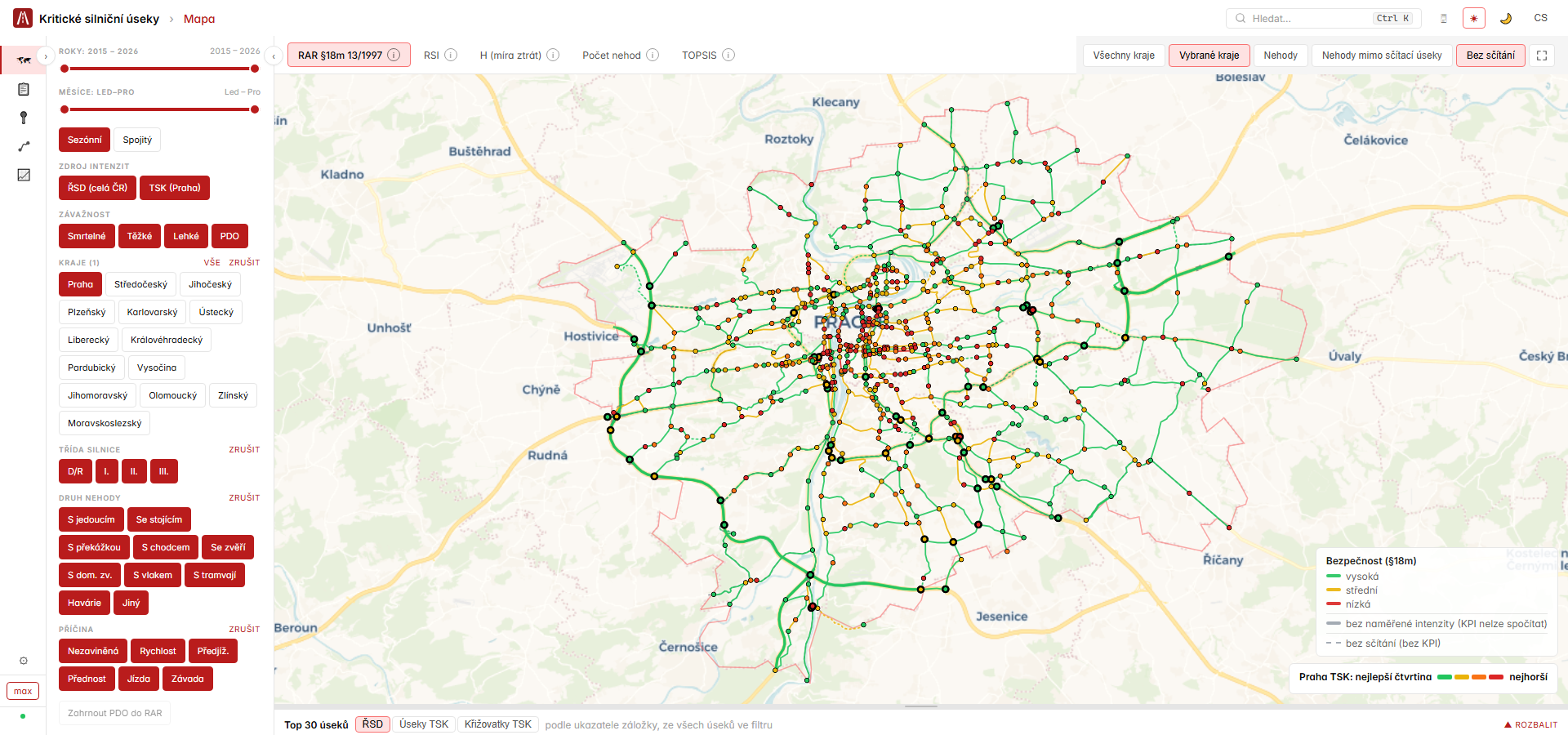Click VŠE to select all regions

point(212,262)
